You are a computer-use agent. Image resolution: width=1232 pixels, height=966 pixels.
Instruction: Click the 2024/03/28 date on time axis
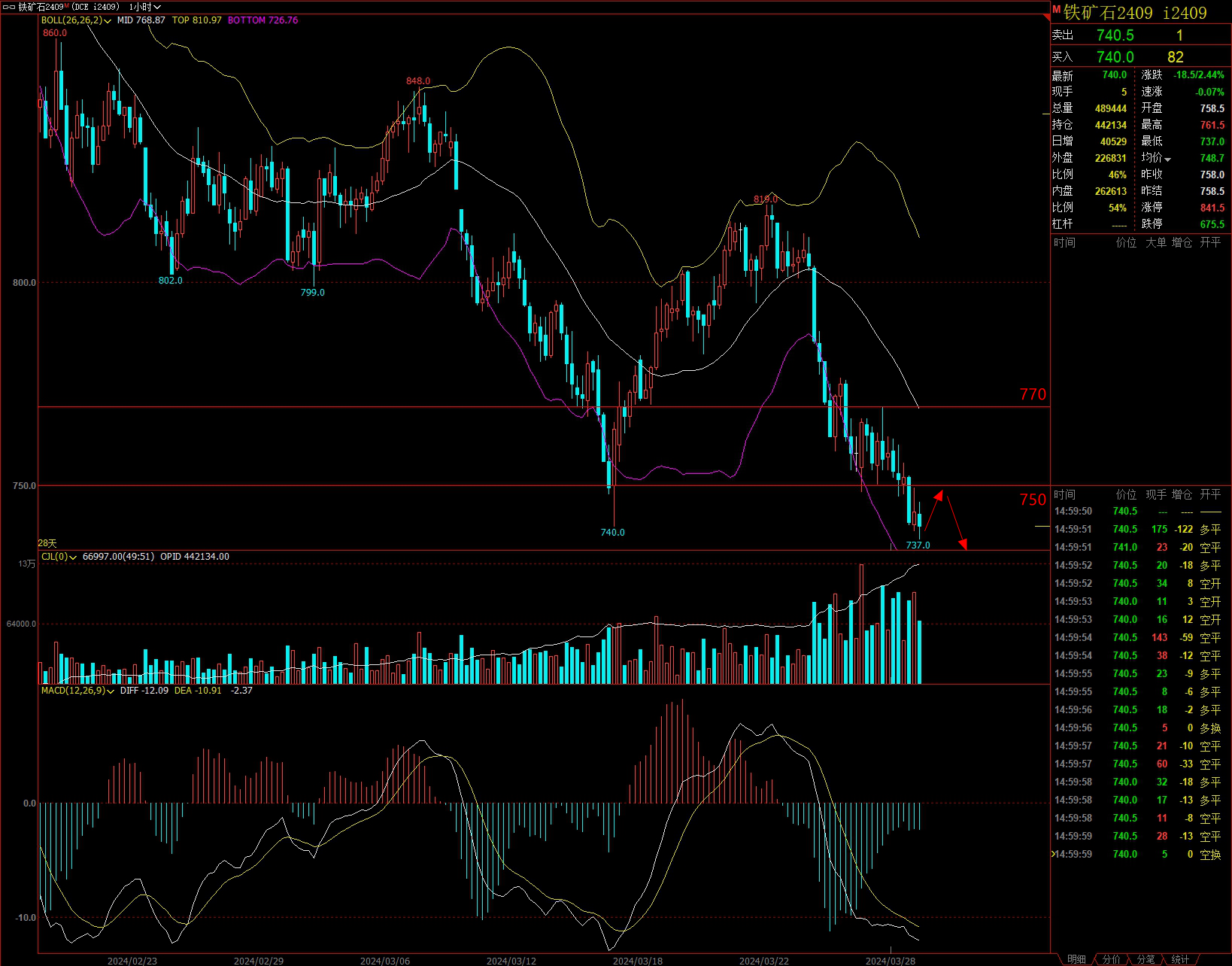(x=891, y=961)
